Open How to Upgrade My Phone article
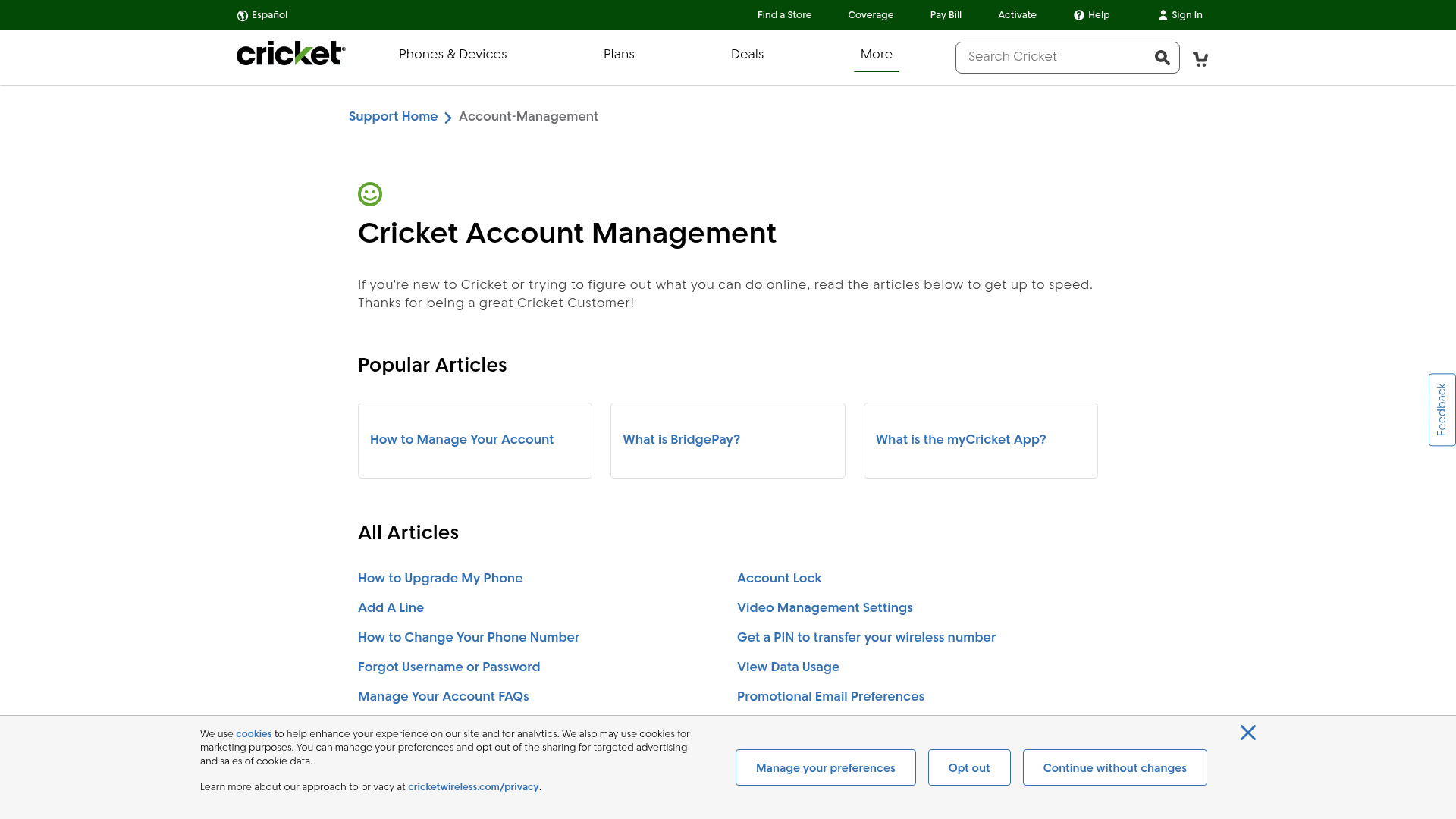Screen dimensions: 1456x819 pyautogui.click(x=440, y=579)
